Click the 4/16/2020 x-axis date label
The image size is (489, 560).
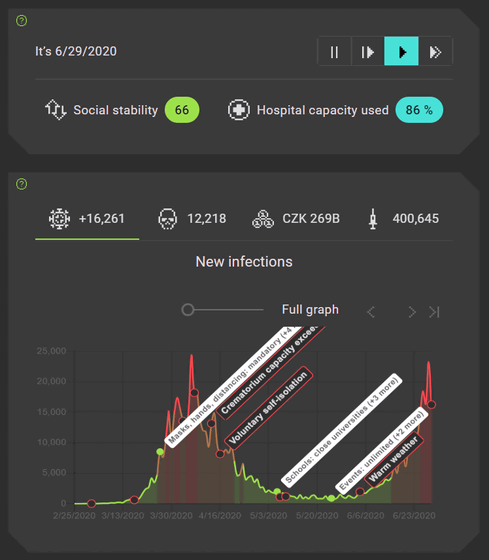tap(220, 516)
